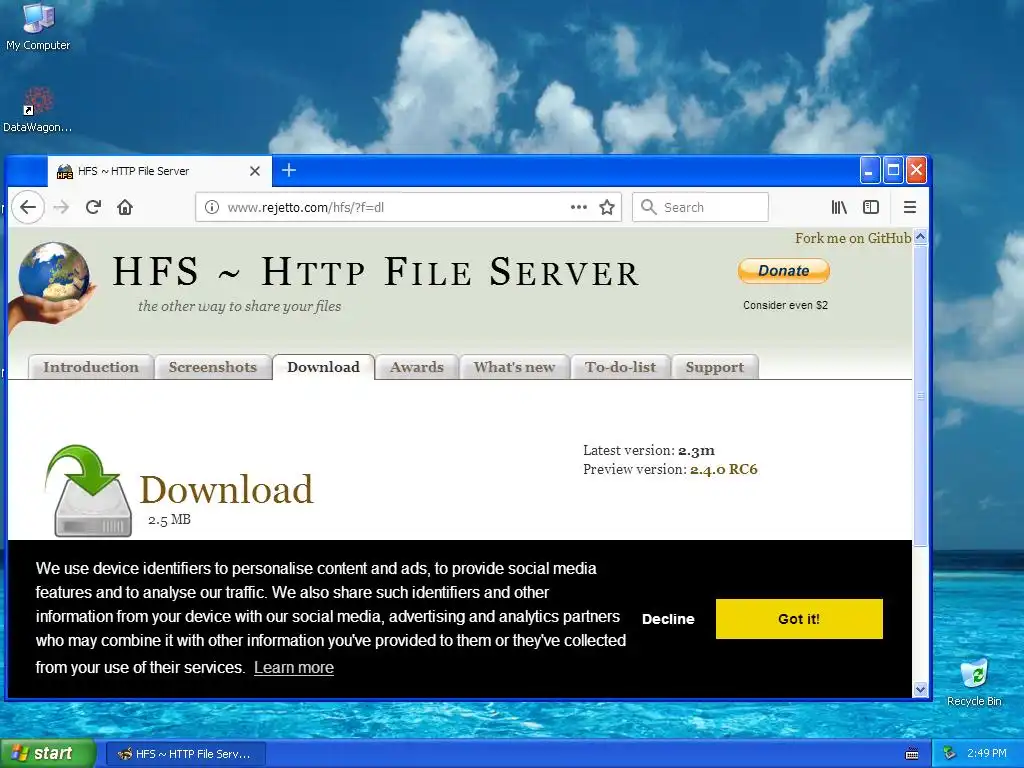Click the magnifier icon in Search box
The height and width of the screenshot is (768, 1024).
(648, 207)
